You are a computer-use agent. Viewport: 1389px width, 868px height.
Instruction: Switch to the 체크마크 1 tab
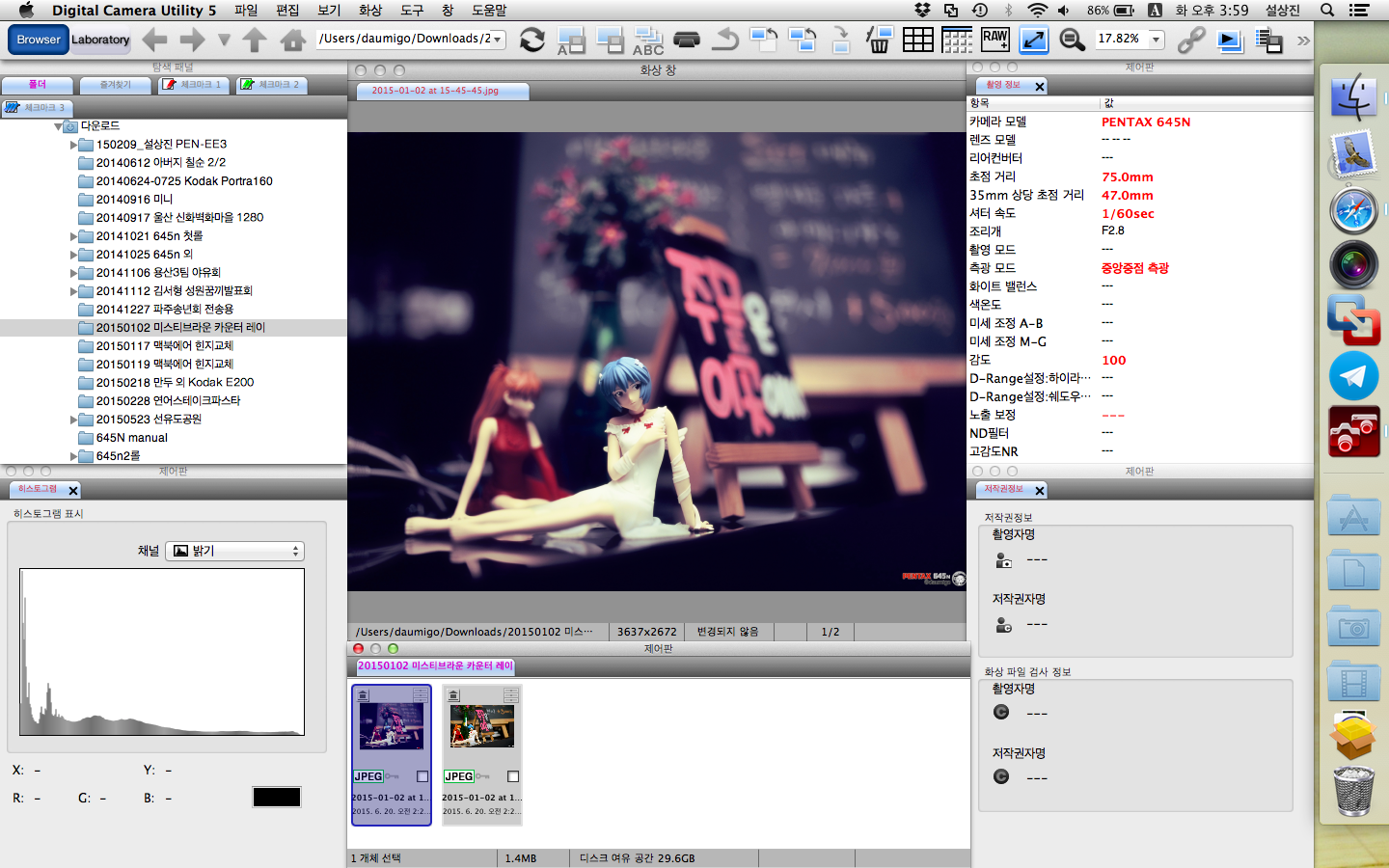click(194, 85)
